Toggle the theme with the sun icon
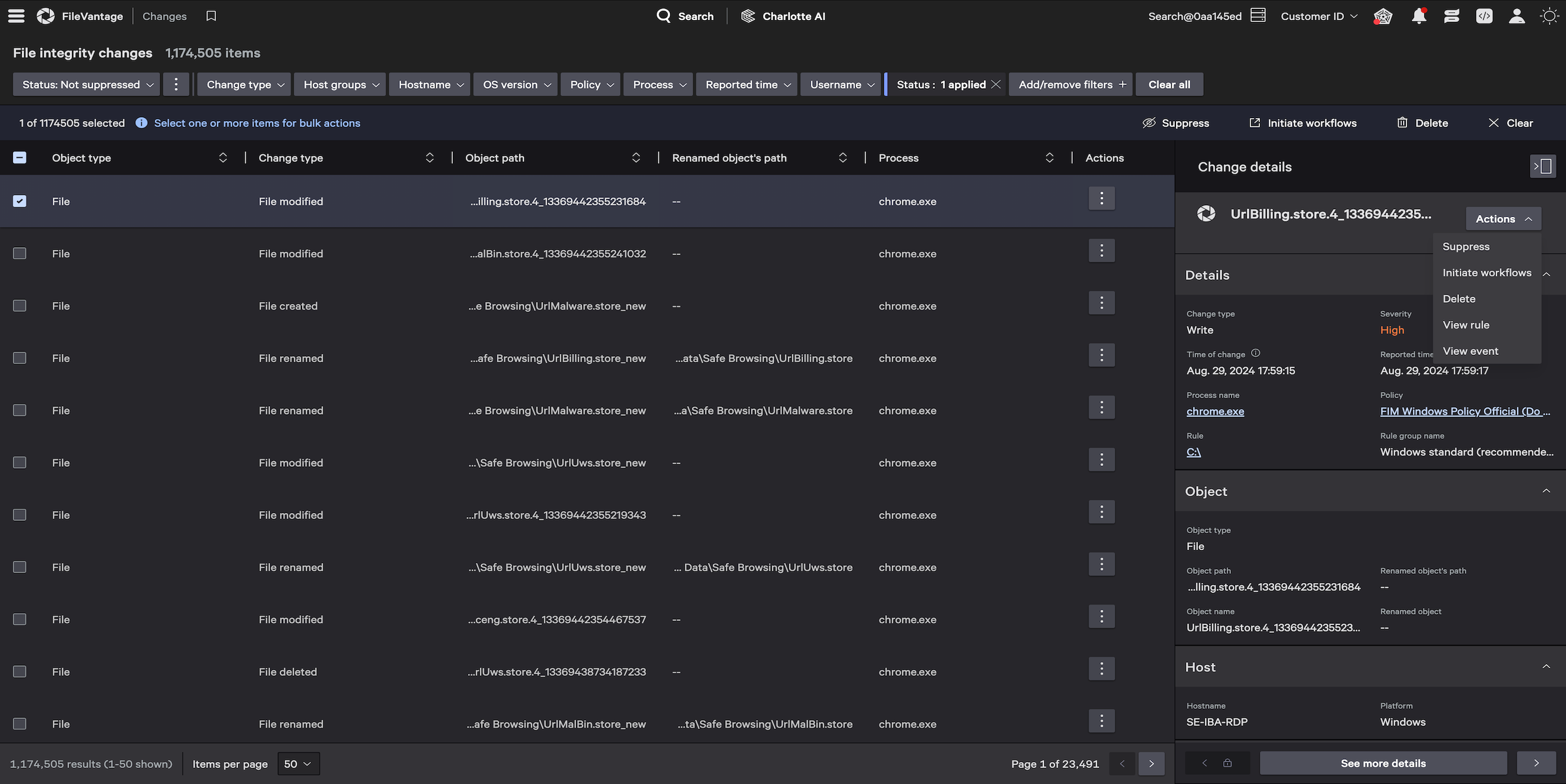 point(1548,16)
